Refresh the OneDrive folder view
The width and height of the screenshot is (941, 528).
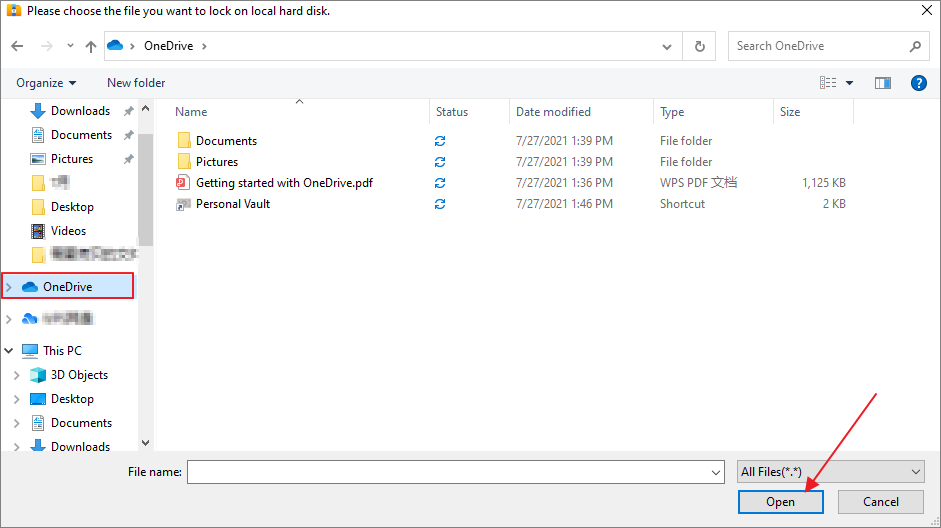699,46
